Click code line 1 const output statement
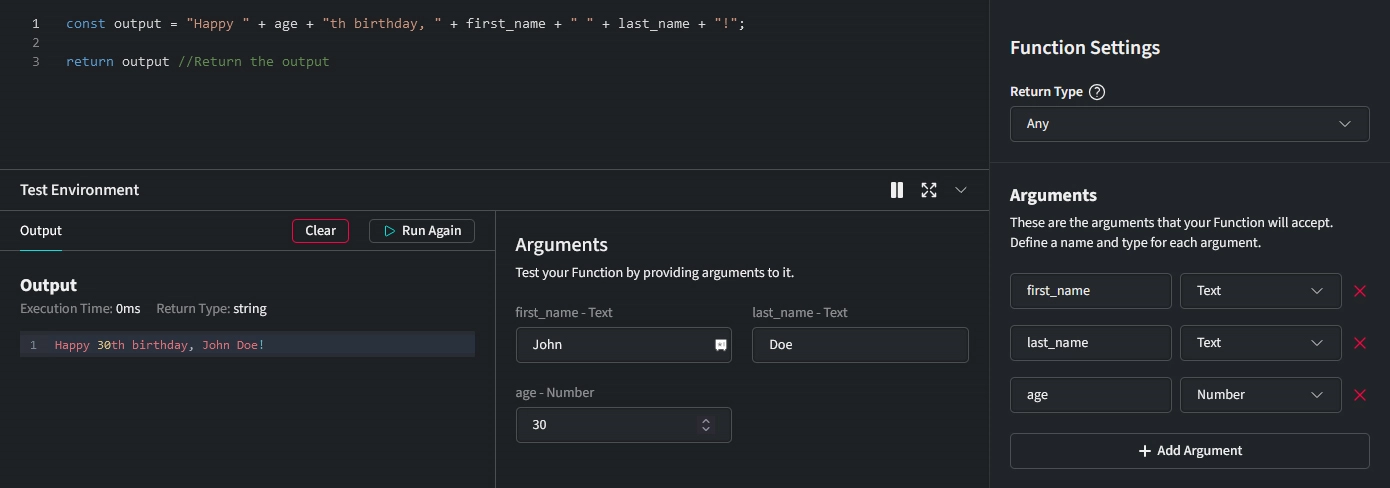The image size is (1390, 488). pyautogui.click(x=405, y=23)
